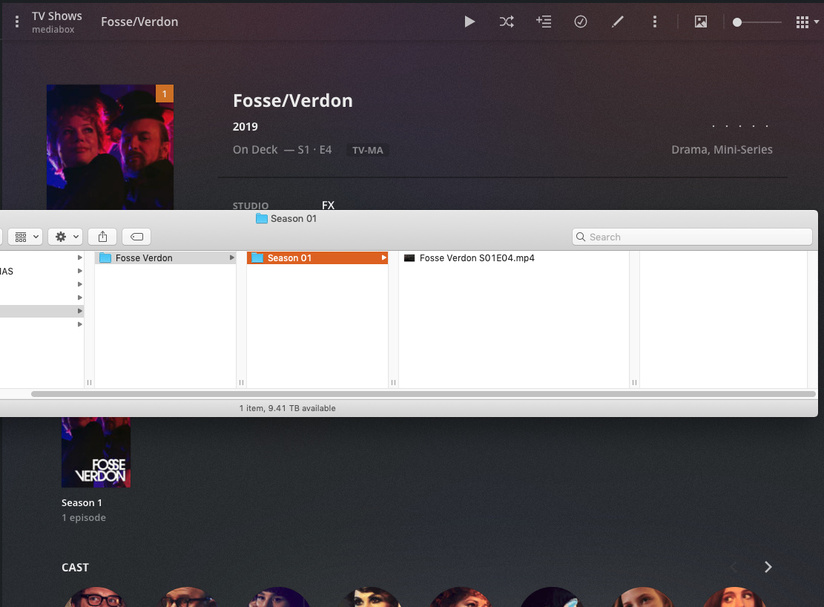The width and height of the screenshot is (824, 607).
Task: Focus the Finder search field
Action: coord(692,237)
